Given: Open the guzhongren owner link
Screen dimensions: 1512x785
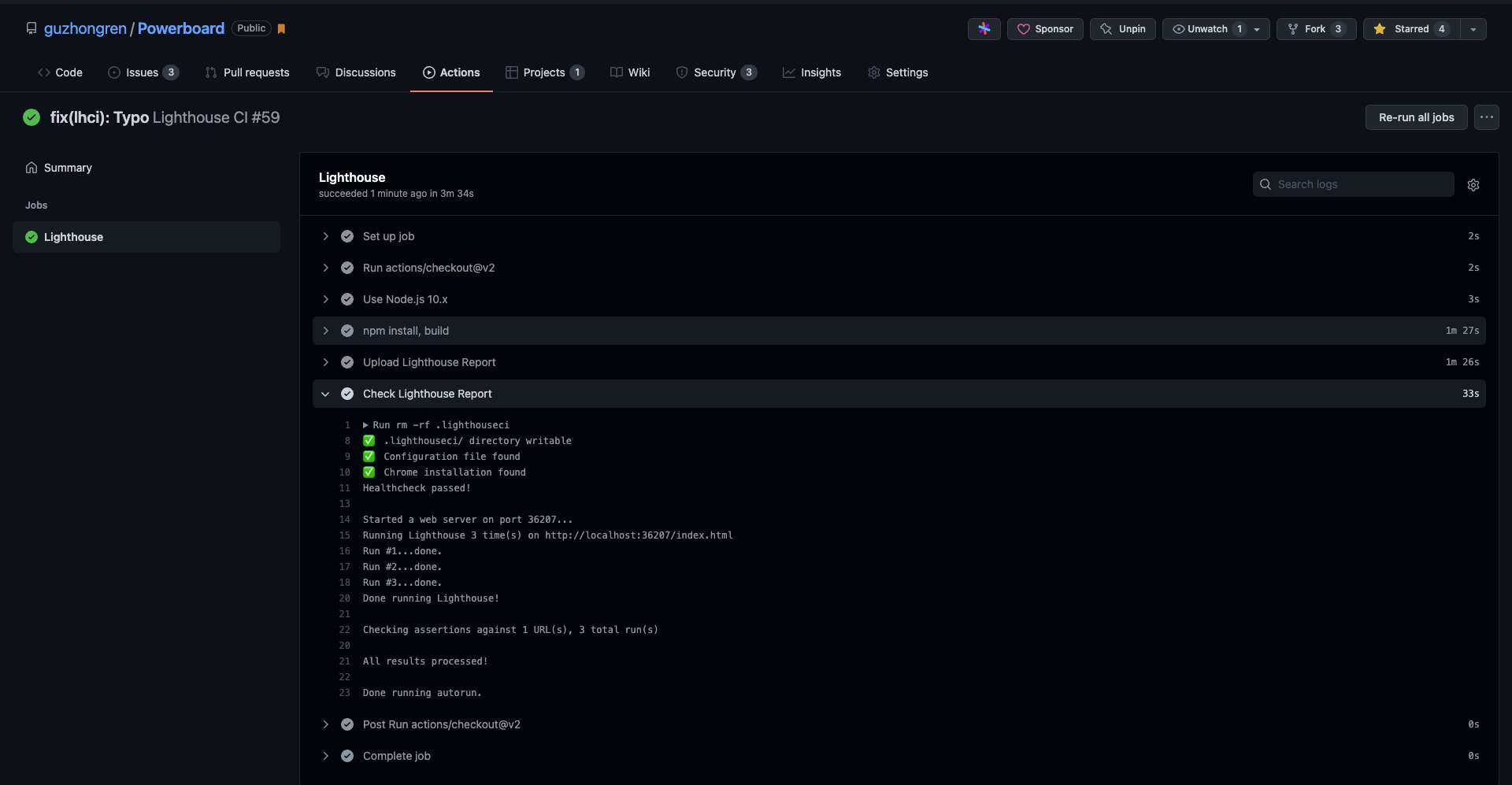Looking at the screenshot, I should pos(85,28).
